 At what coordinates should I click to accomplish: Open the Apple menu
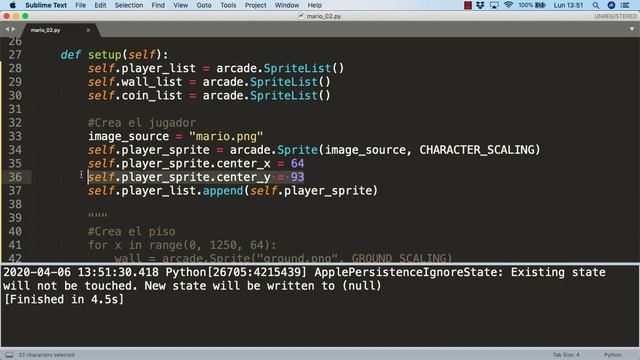tap(12, 5)
